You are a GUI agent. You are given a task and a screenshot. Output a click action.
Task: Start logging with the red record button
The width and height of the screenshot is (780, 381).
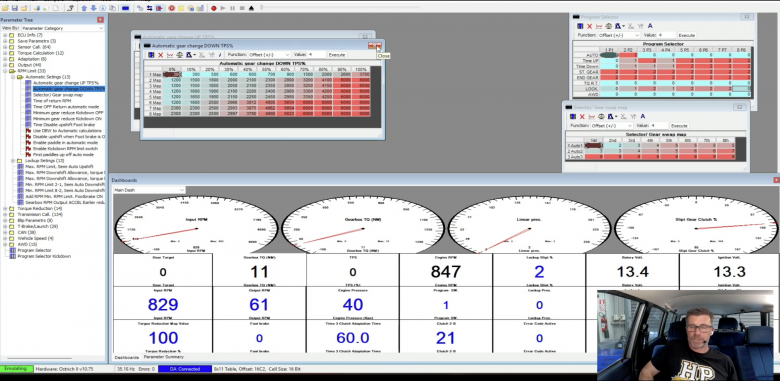pyautogui.click(x=213, y=8)
